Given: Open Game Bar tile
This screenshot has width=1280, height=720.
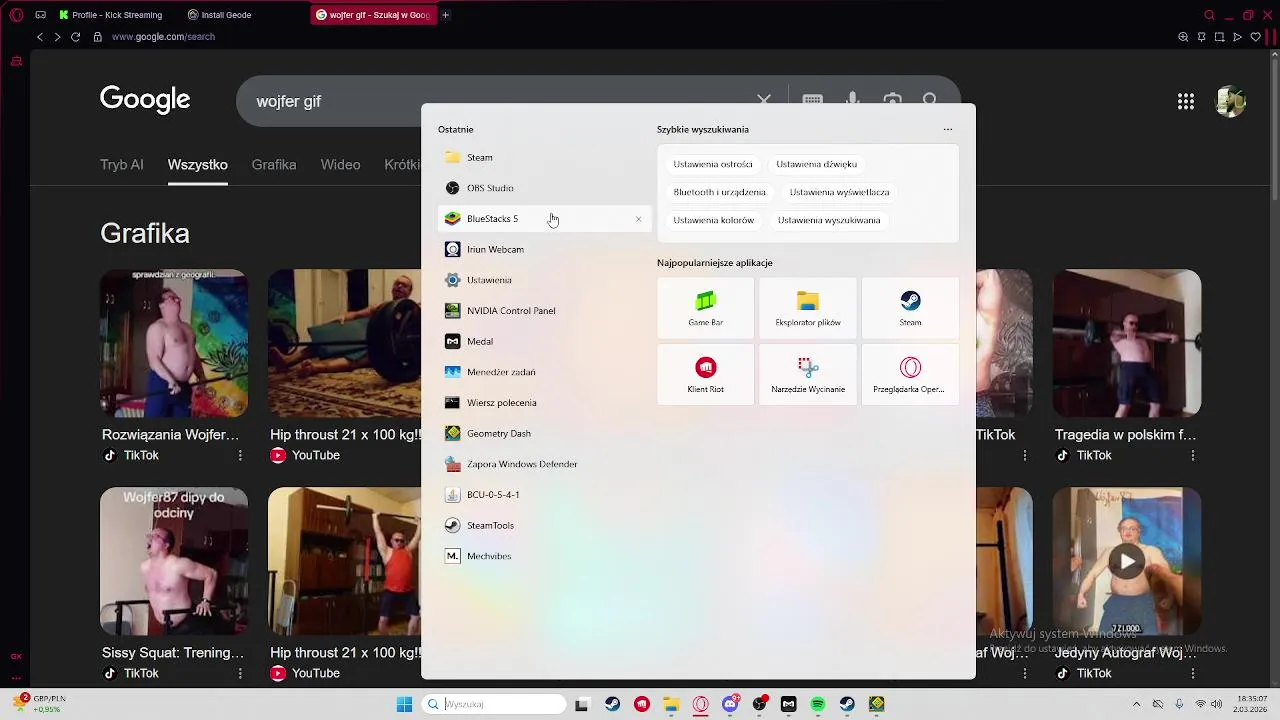Looking at the screenshot, I should (706, 308).
